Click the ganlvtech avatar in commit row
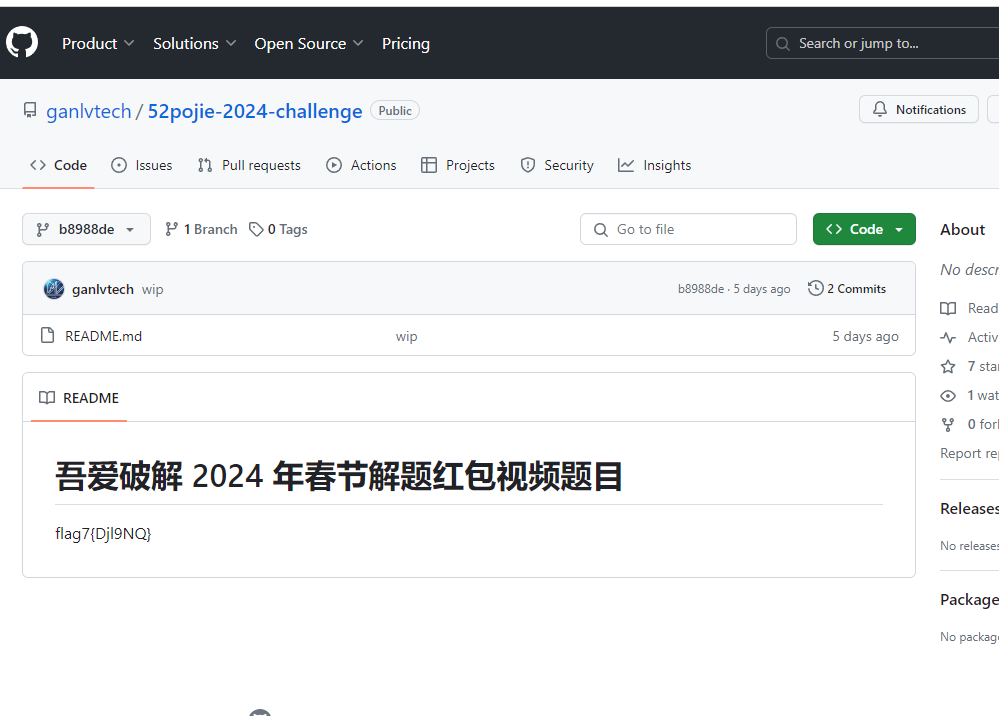Screen dimensions: 999x716 click(54, 289)
